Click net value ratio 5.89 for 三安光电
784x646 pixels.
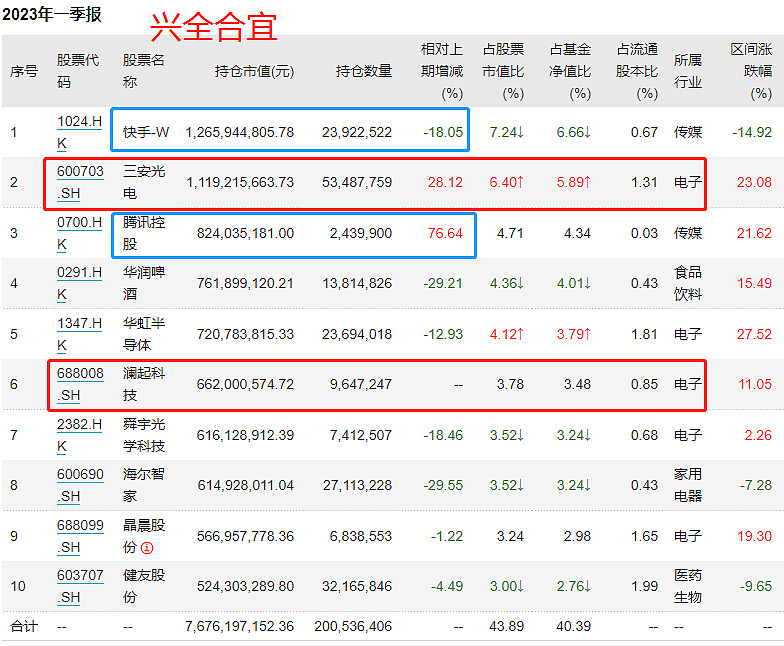(x=573, y=182)
